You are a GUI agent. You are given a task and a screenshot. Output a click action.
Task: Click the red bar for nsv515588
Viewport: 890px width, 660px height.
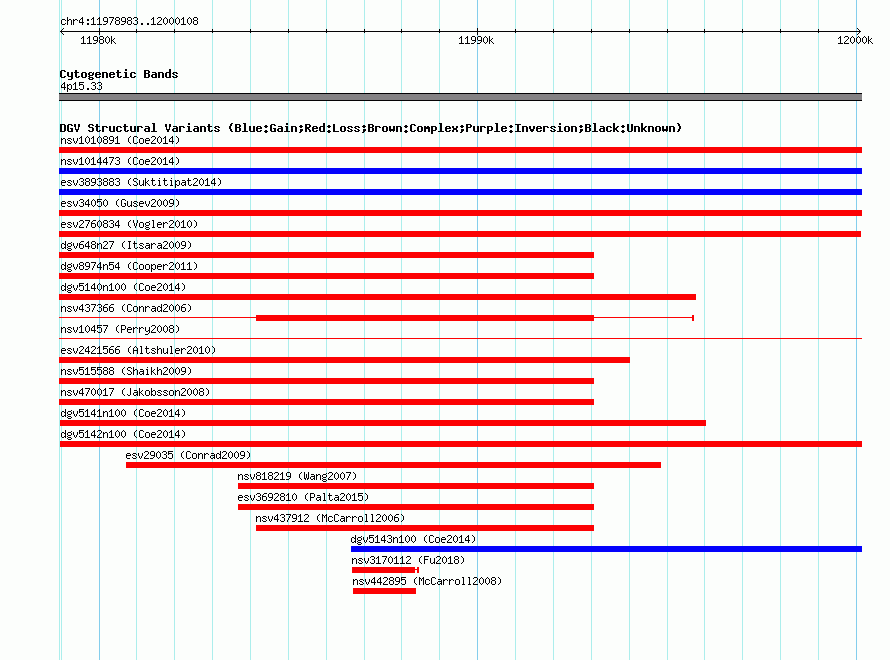[326, 381]
